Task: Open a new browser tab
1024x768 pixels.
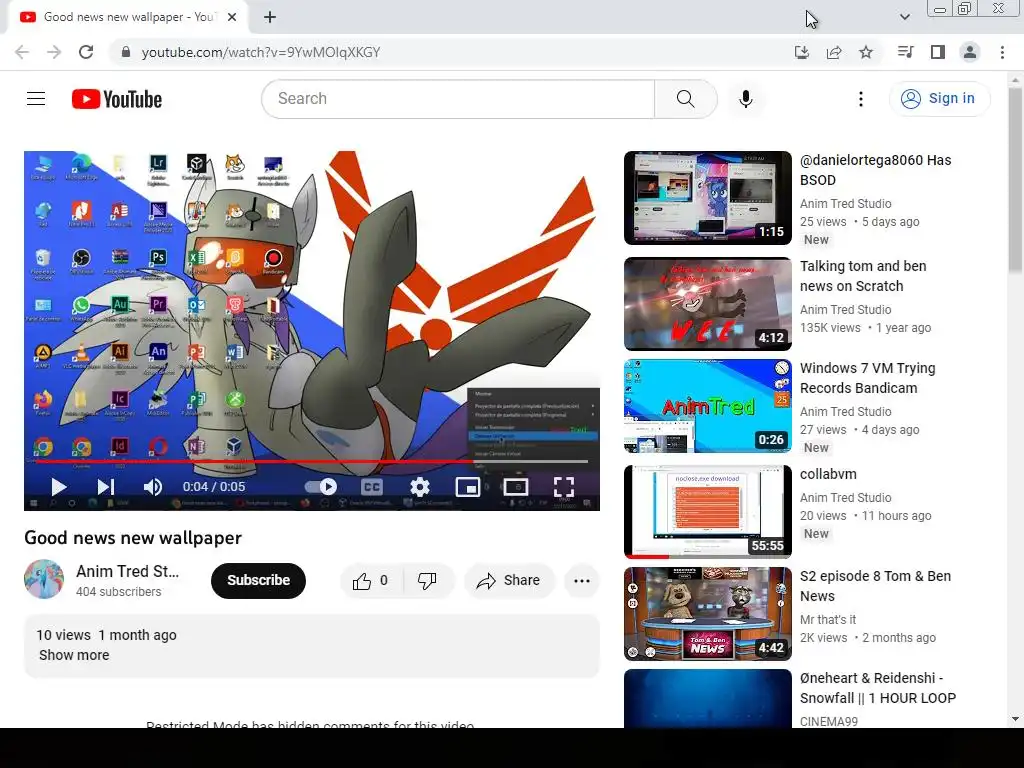Action: (x=270, y=18)
